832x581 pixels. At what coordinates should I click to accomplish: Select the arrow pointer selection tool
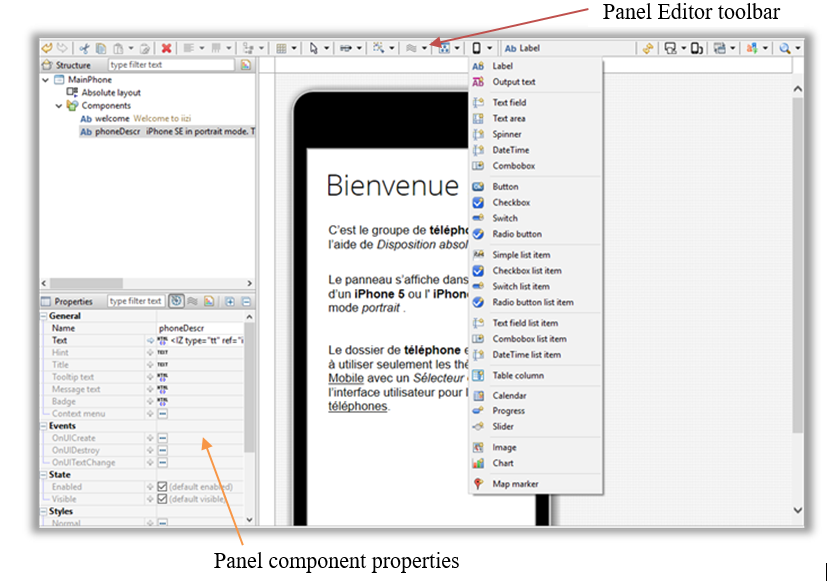point(314,48)
